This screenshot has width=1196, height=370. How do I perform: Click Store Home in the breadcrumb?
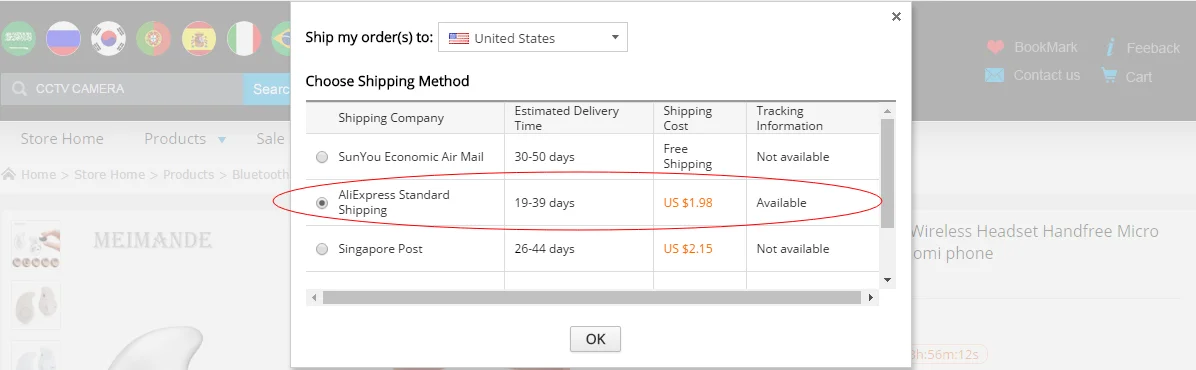[x=109, y=175]
